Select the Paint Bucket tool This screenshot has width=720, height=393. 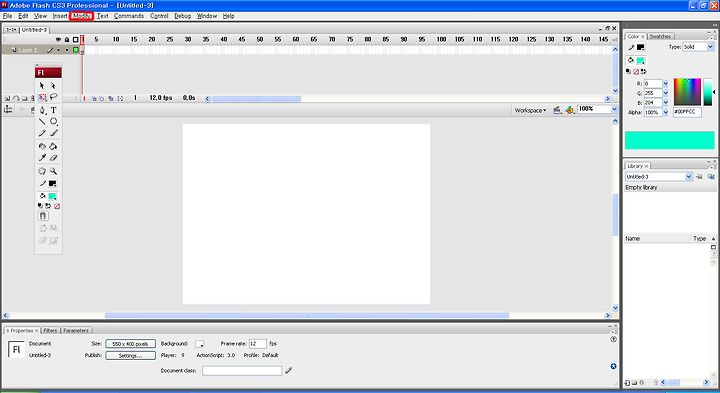pyautogui.click(x=53, y=146)
